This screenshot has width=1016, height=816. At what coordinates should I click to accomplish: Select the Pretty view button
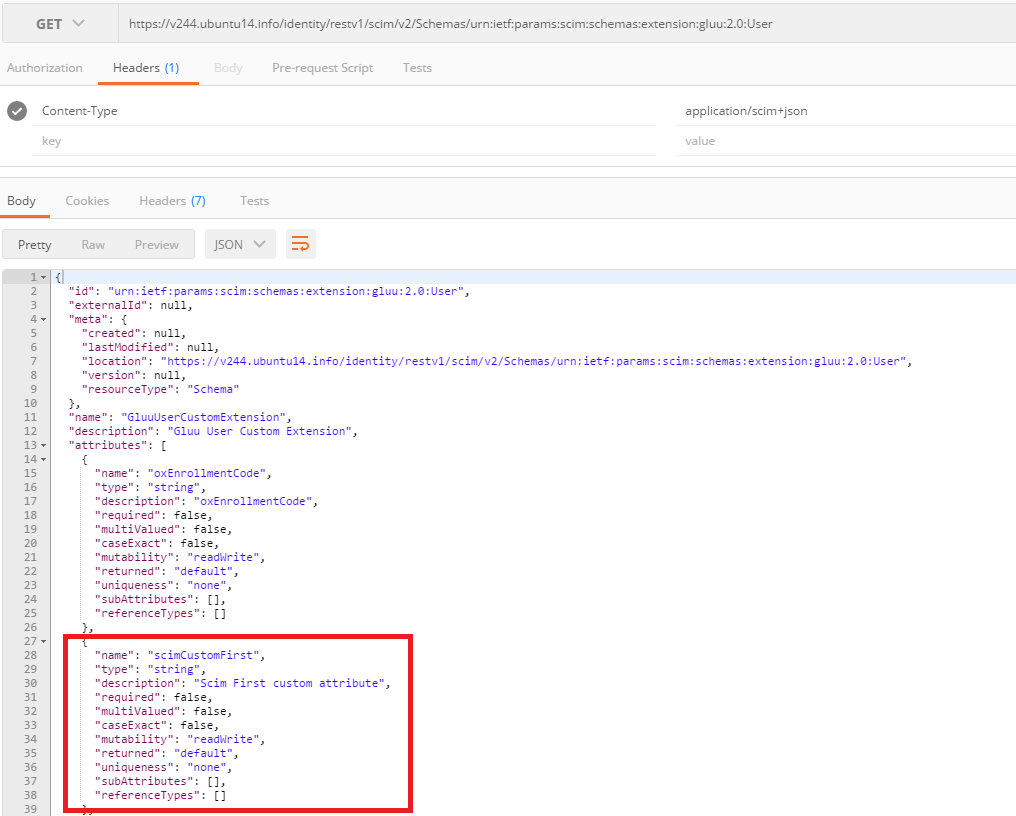tap(35, 245)
